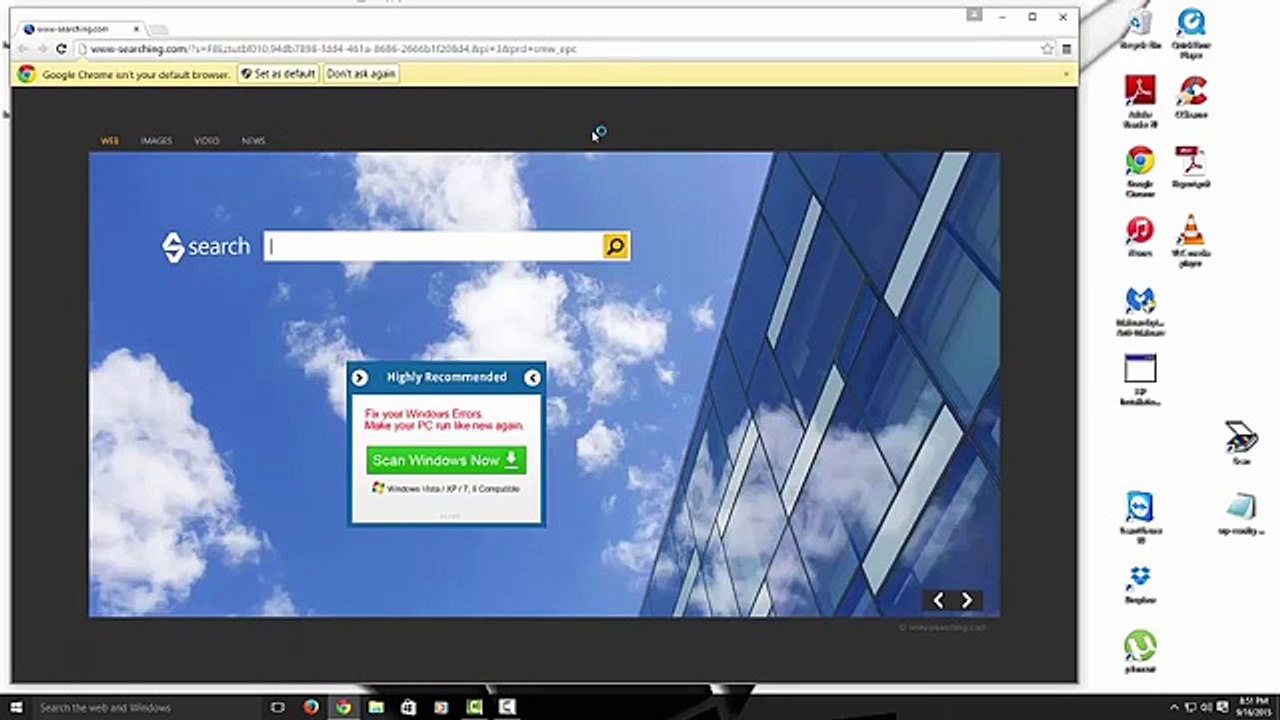Viewport: 1280px width, 720px height.
Task: Go back in Chrome
Action: pyautogui.click(x=23, y=48)
